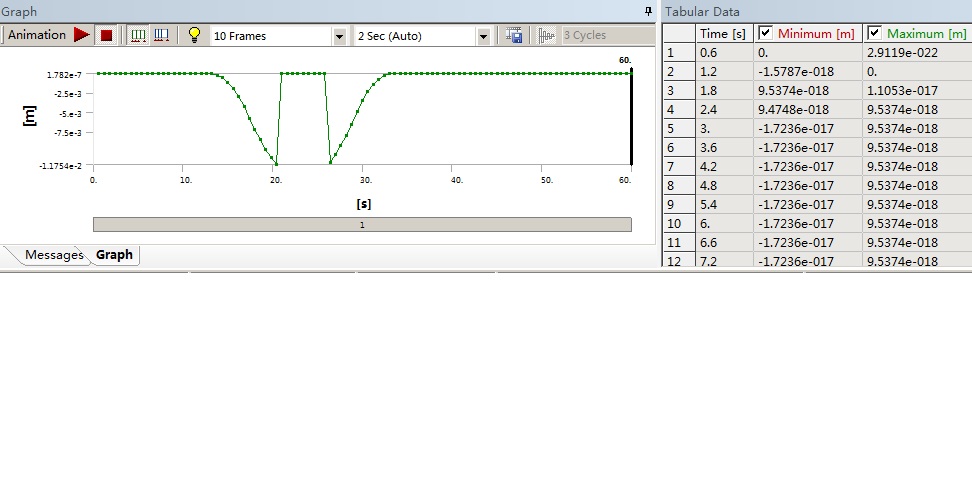Screen dimensions: 972x480
Task: Uncheck the Minimum [m] column checkbox
Action: click(x=766, y=33)
